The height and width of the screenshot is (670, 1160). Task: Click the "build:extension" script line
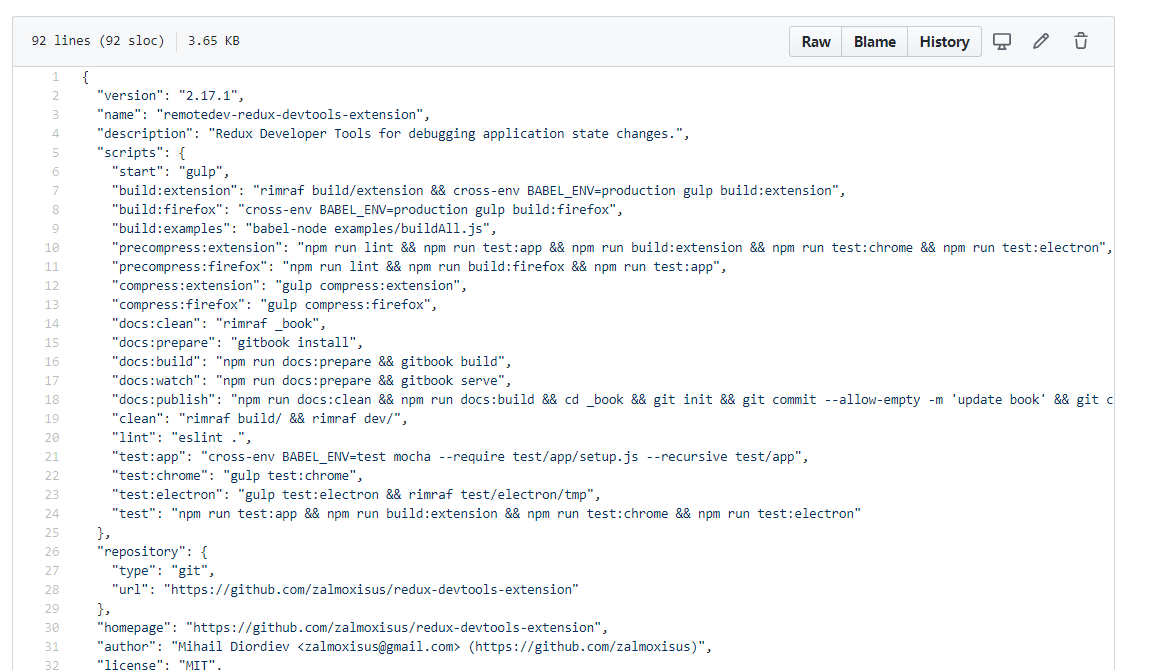pos(478,191)
